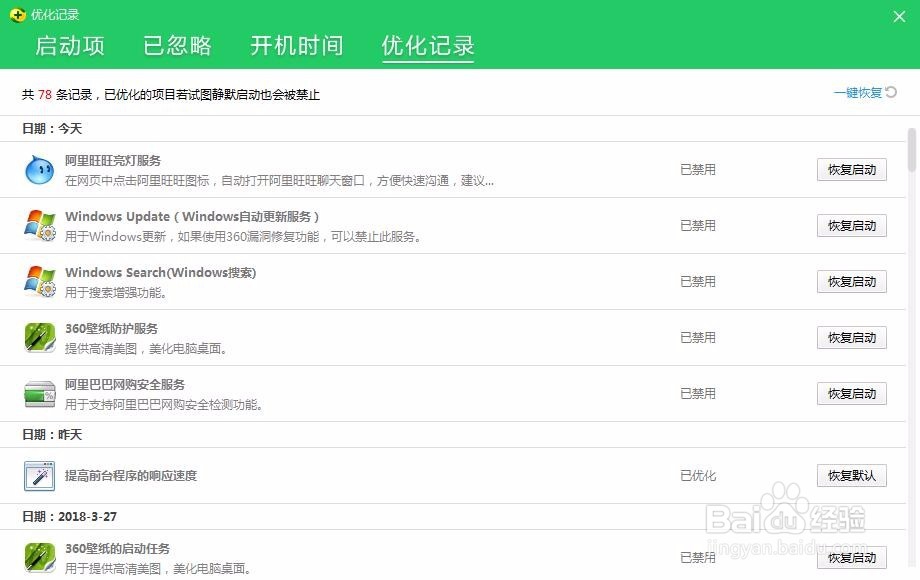This screenshot has width=920, height=580.
Task: Click the Windows Search(Windows搜索) title
Action: [160, 273]
